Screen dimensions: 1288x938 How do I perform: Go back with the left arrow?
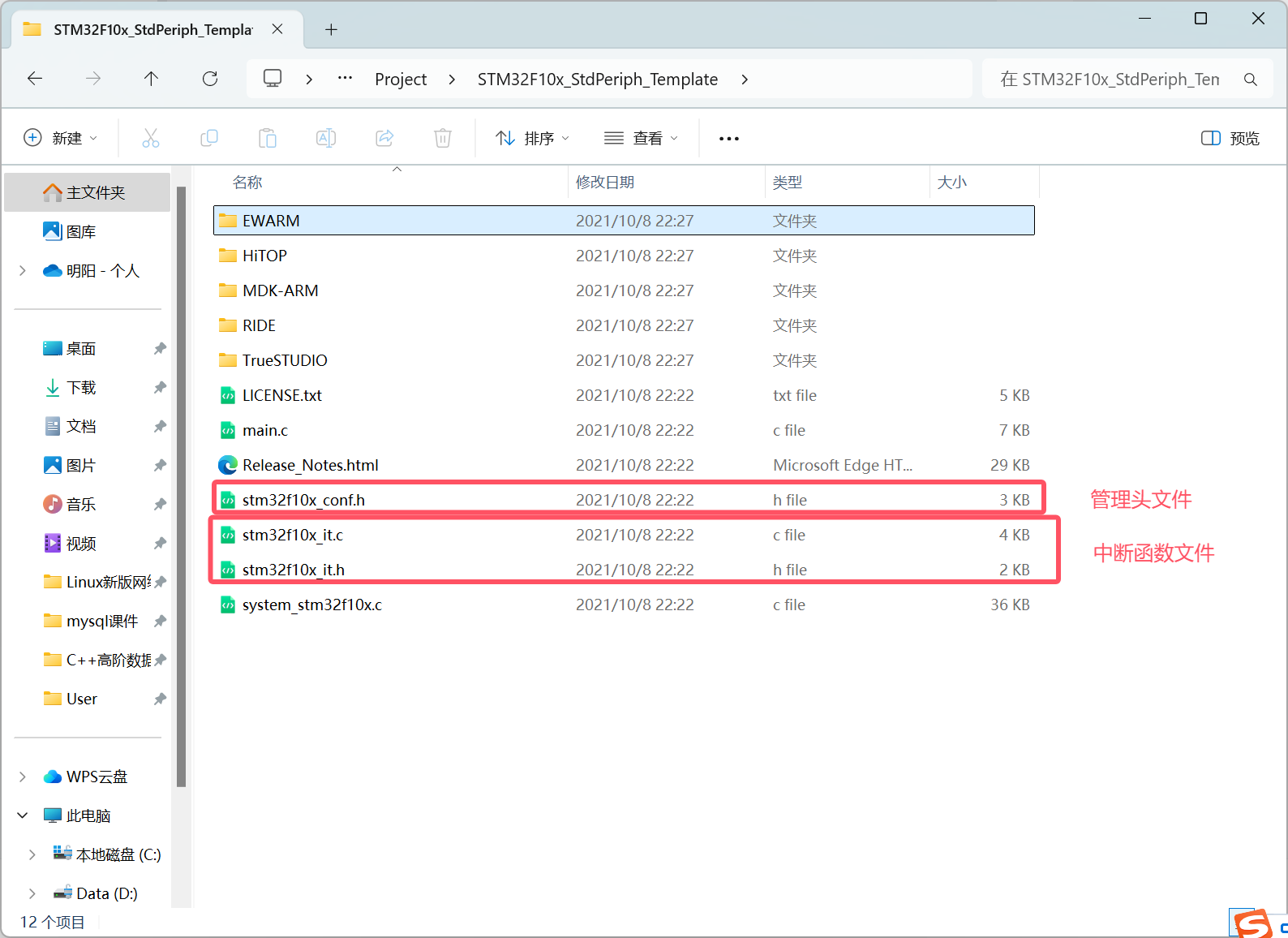[35, 79]
